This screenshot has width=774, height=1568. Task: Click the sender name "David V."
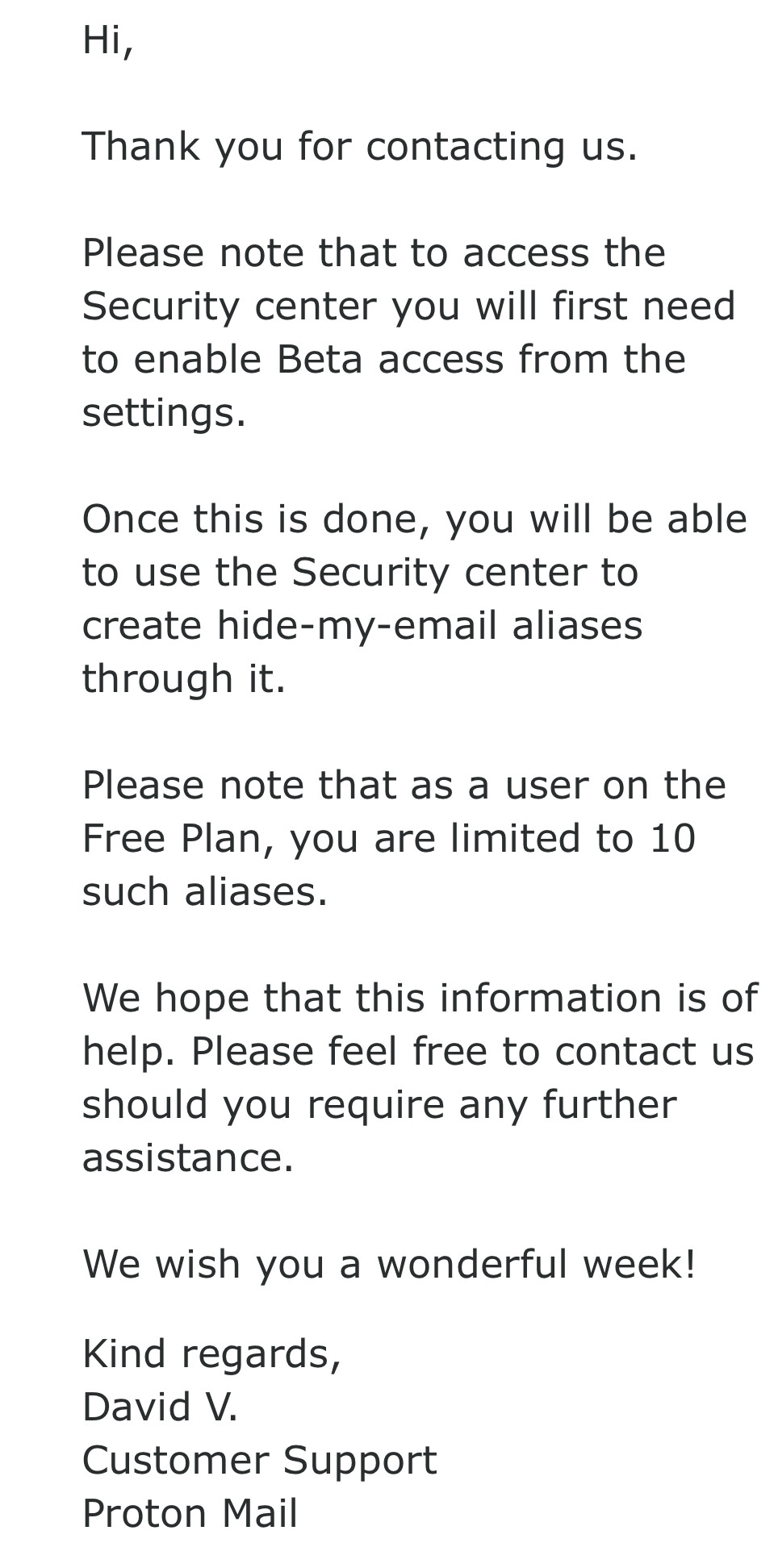[x=160, y=1407]
